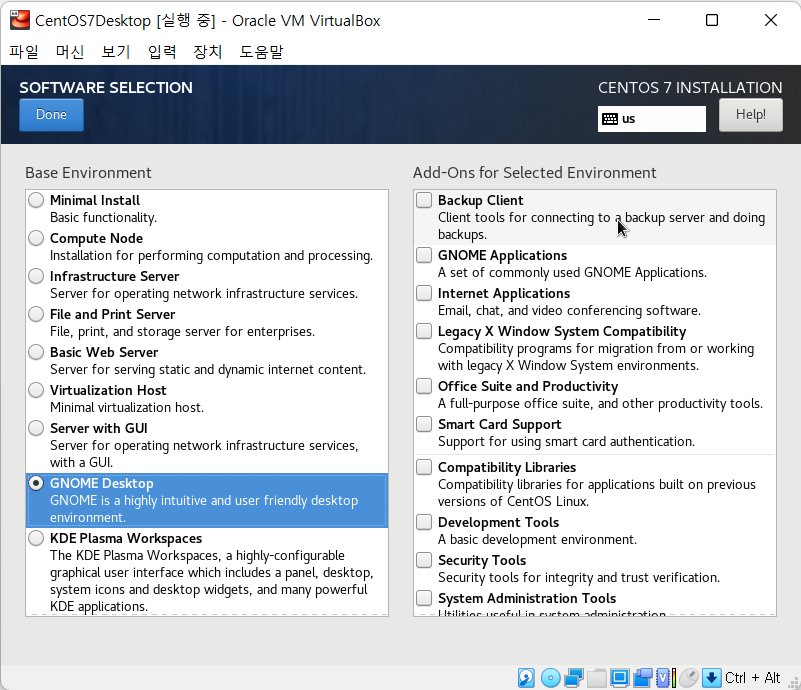
Task: Select the GNOME Desktop radio button
Action: coord(36,483)
